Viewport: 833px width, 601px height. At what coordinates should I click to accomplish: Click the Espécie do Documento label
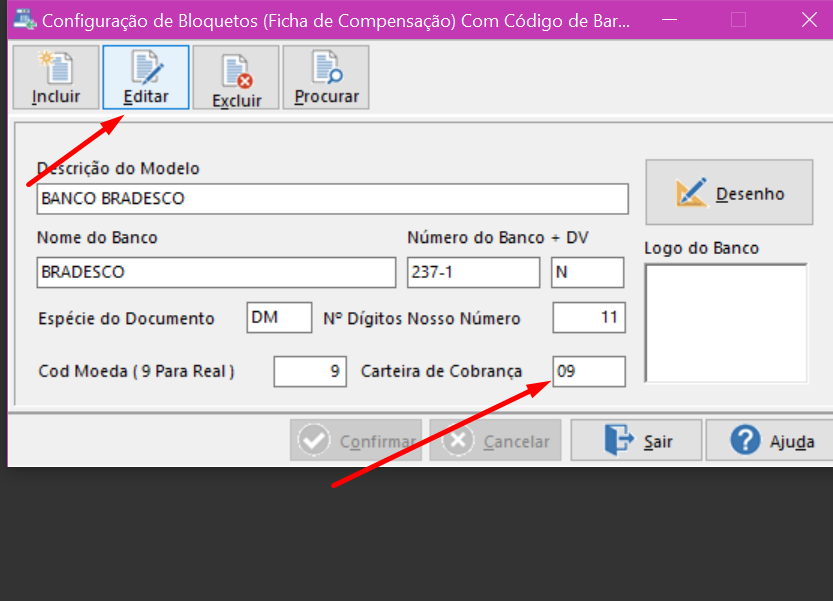pyautogui.click(x=126, y=318)
